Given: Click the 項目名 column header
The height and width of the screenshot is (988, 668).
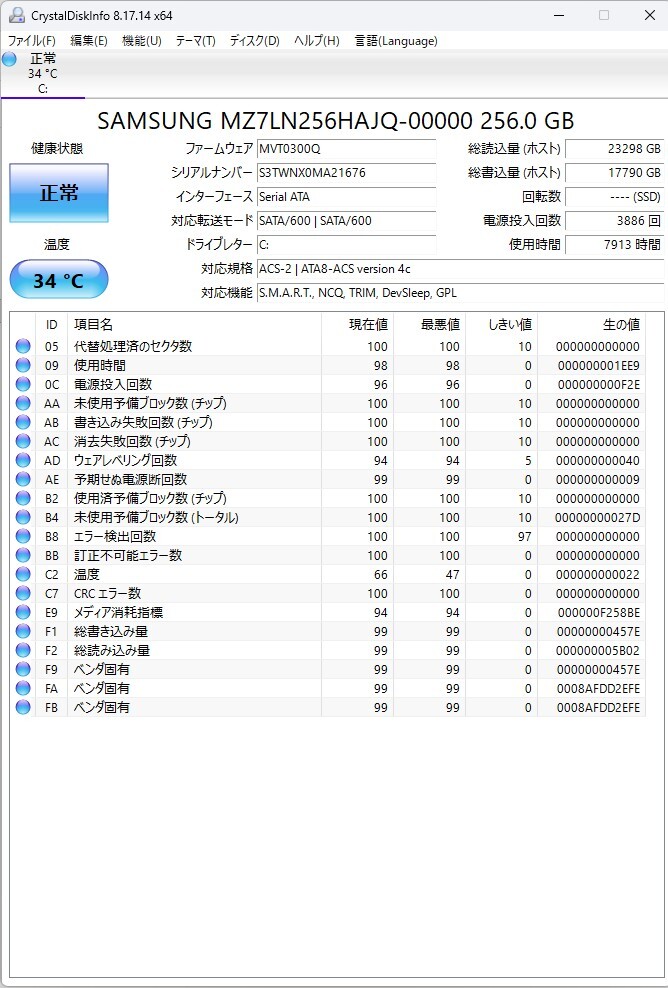Looking at the screenshot, I should pyautogui.click(x=194, y=325).
